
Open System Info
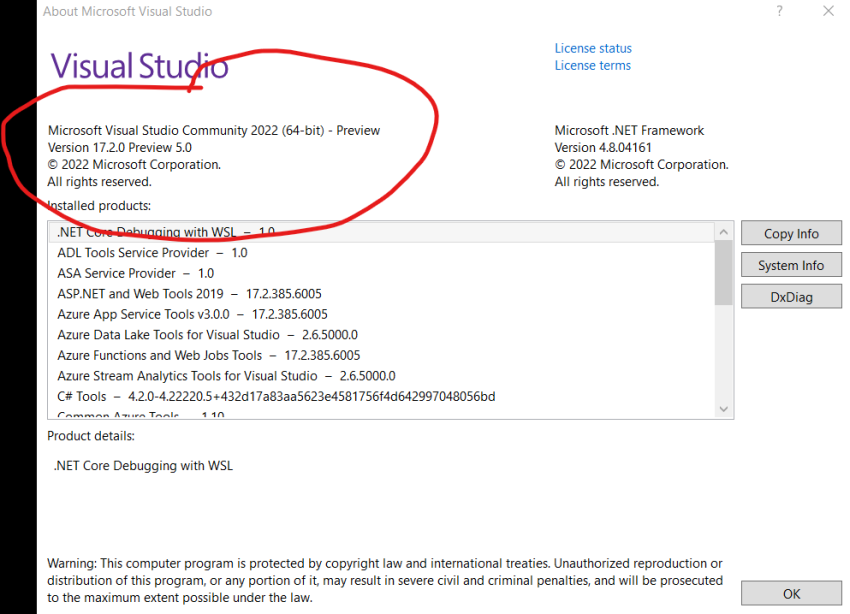[791, 264]
